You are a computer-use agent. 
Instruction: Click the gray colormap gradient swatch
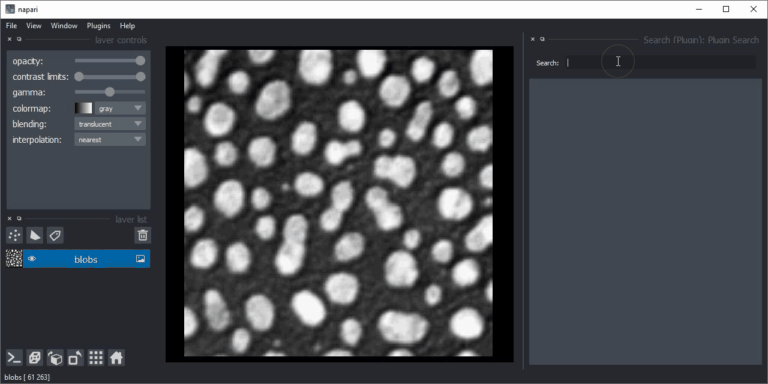click(x=83, y=108)
